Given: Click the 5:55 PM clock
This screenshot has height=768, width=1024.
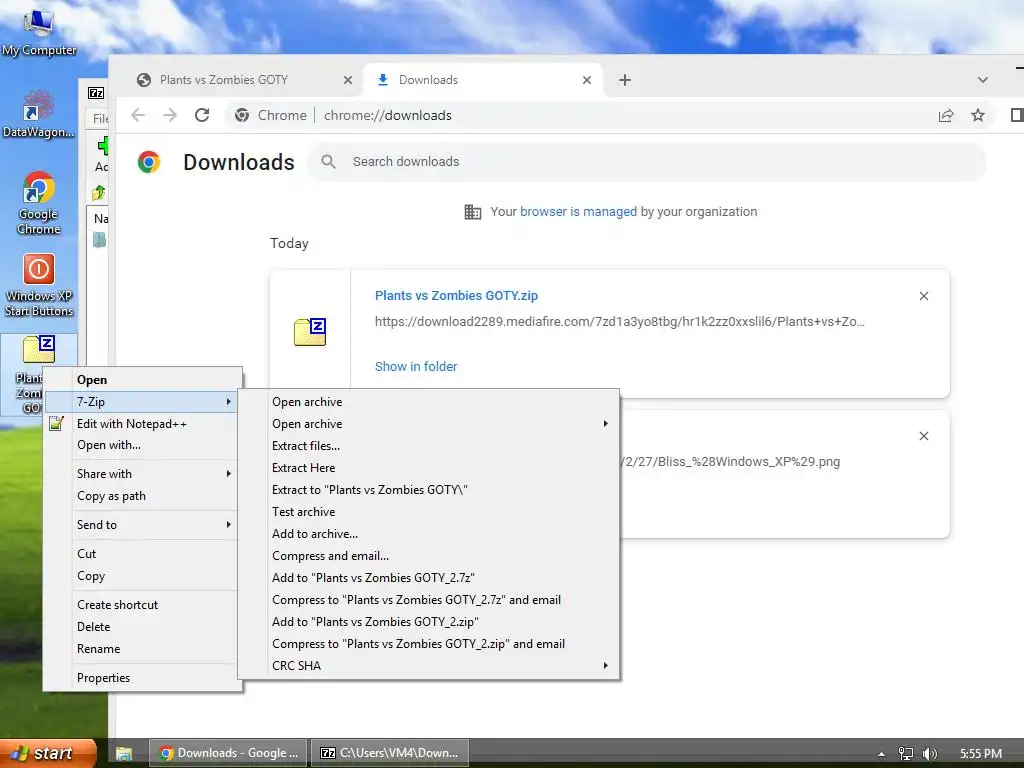Looking at the screenshot, I should [x=981, y=754].
